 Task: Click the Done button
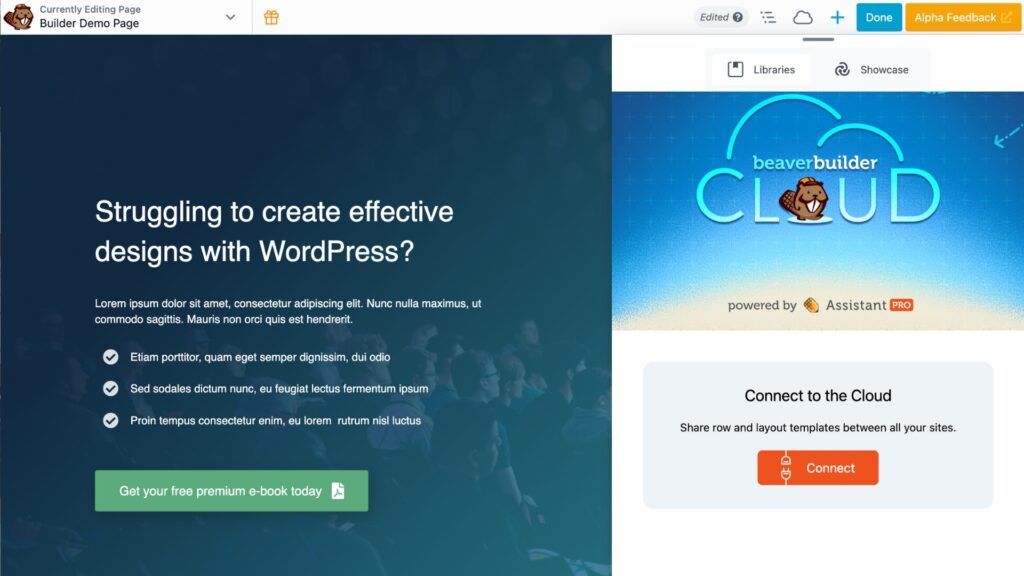879,17
